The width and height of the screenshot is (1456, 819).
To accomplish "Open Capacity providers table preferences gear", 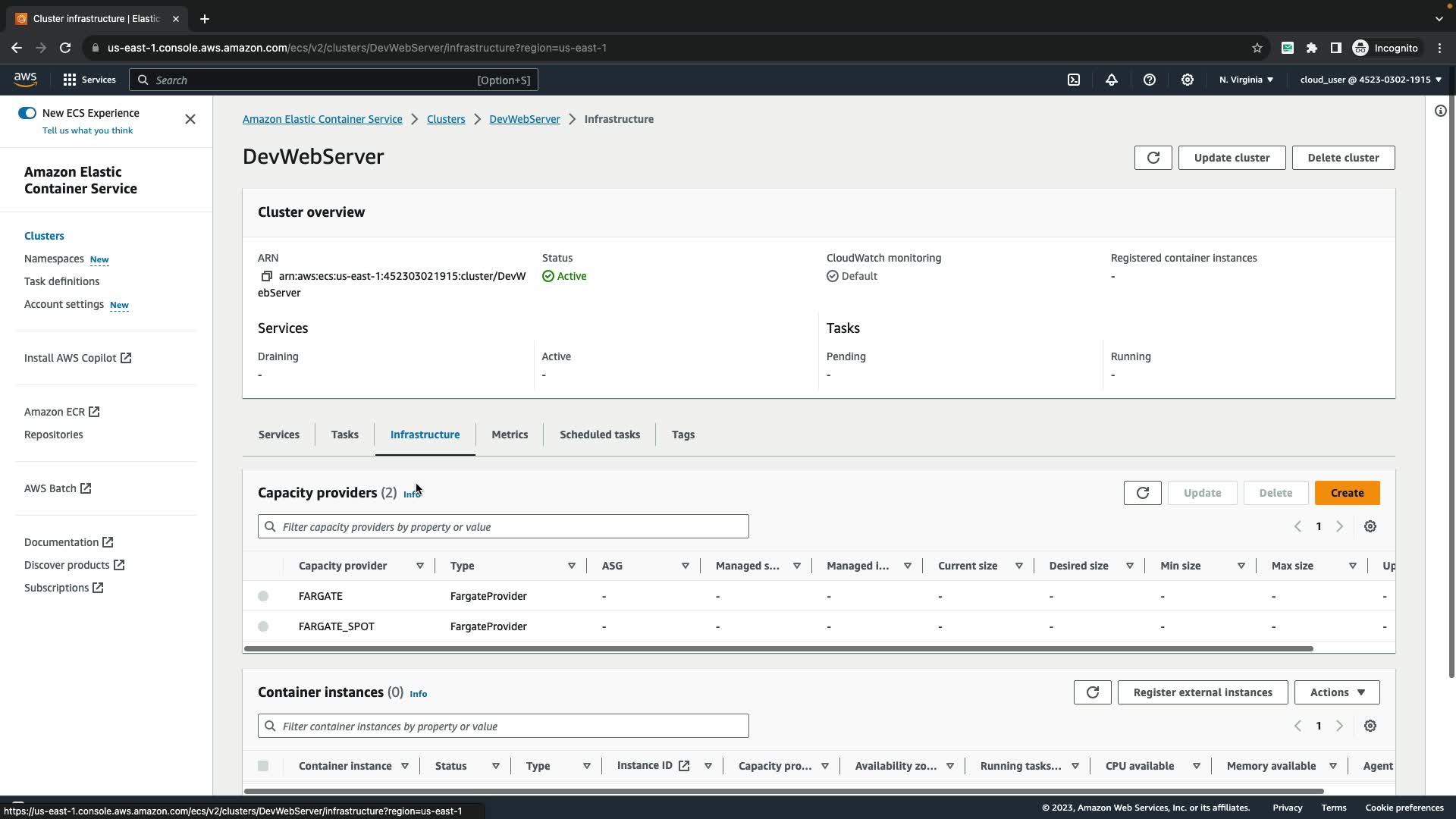I will click(1370, 526).
